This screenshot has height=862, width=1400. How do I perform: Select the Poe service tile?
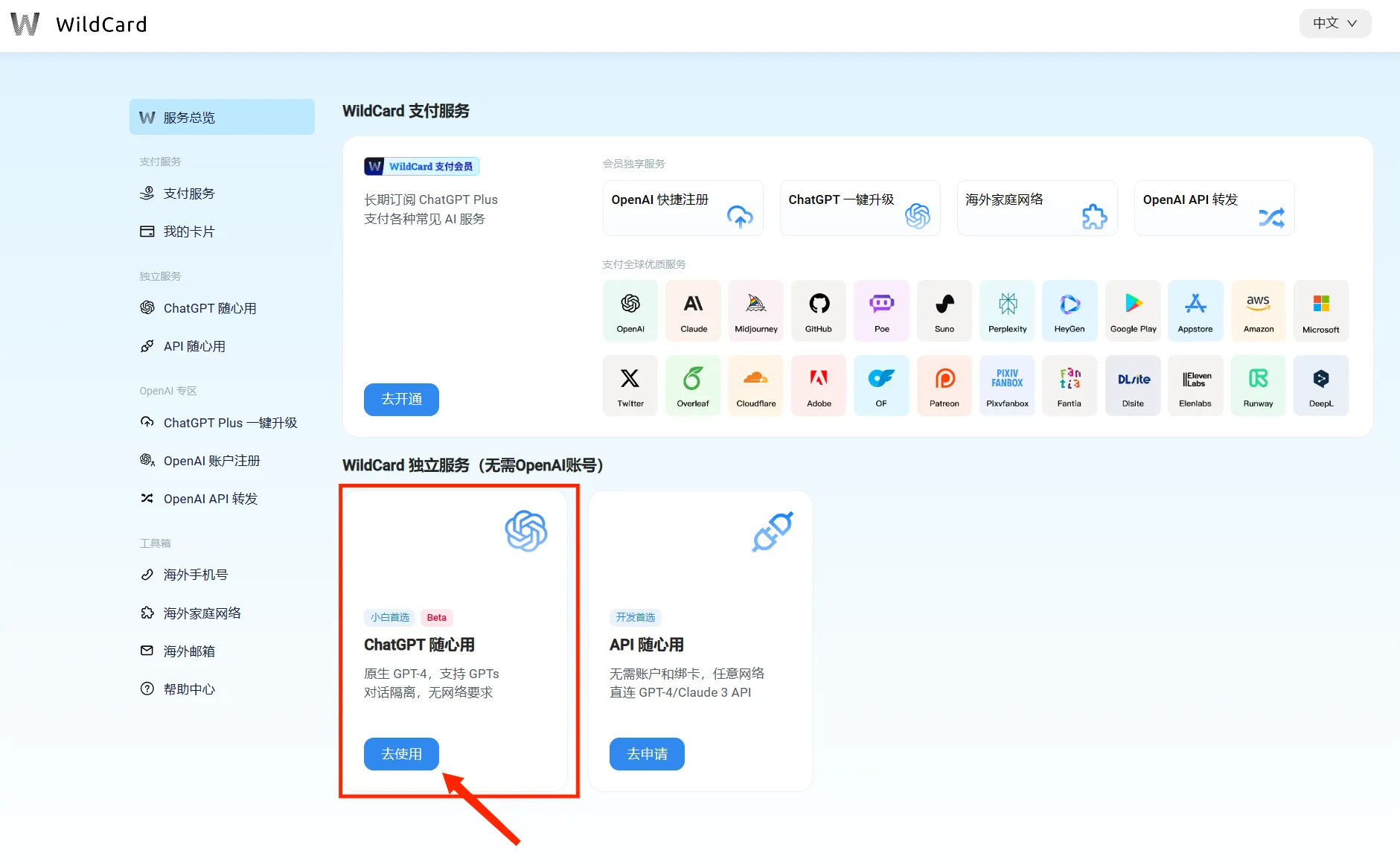click(882, 310)
